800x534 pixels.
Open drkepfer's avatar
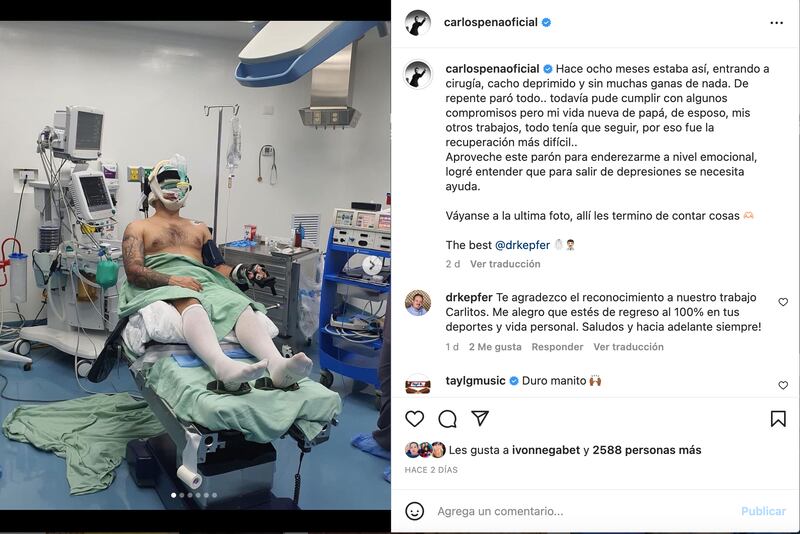coord(418,303)
